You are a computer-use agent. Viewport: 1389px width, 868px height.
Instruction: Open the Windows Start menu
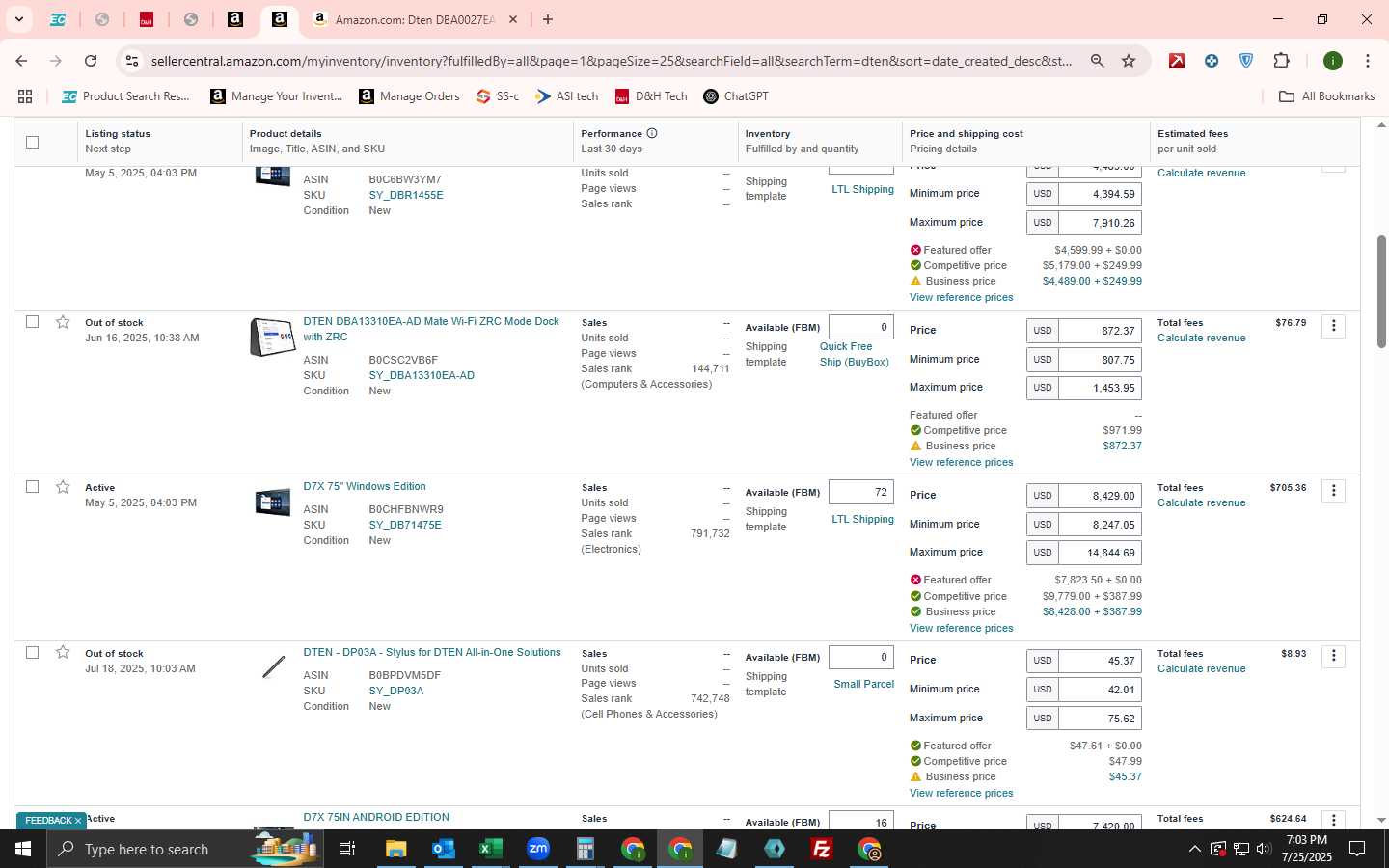[23, 849]
